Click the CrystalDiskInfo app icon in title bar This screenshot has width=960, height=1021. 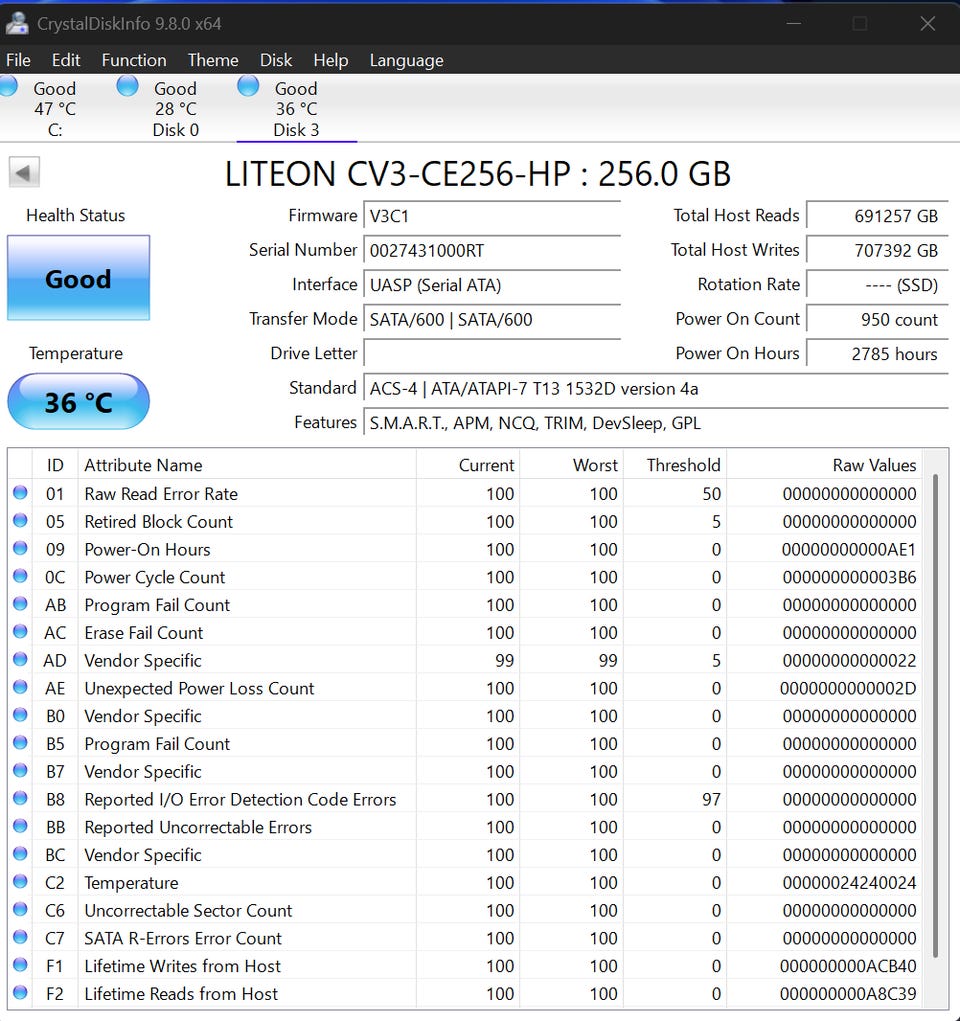click(x=16, y=23)
